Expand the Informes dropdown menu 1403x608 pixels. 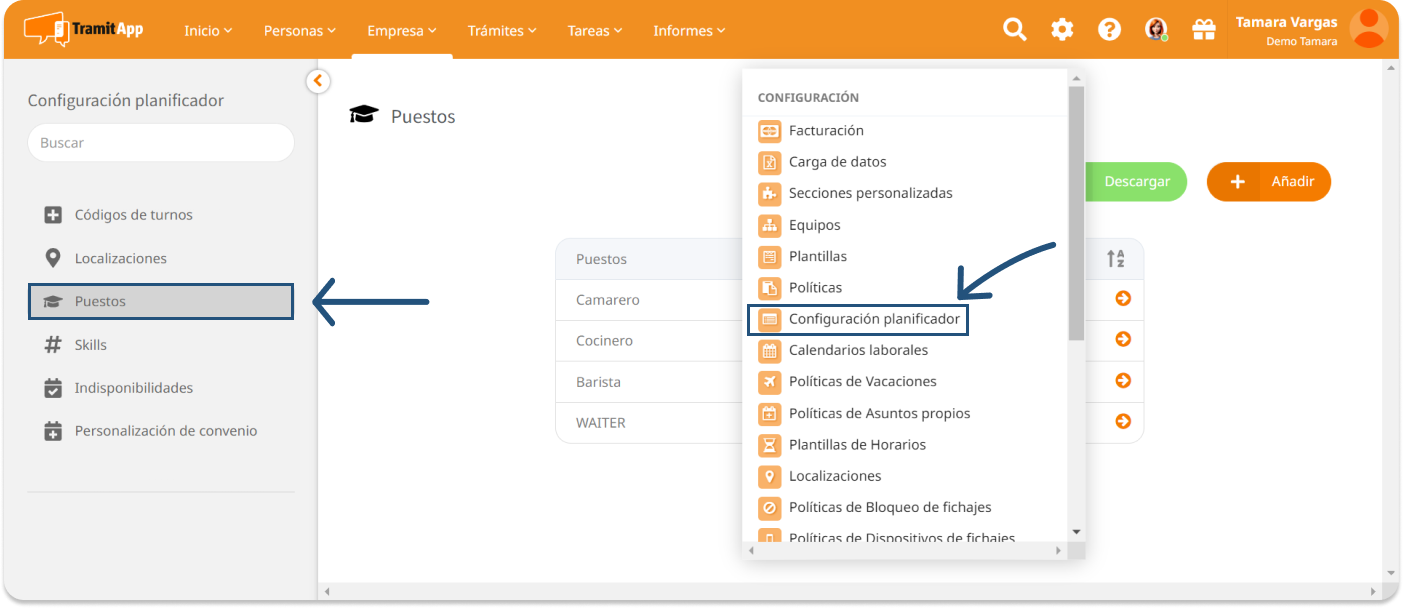pyautogui.click(x=689, y=31)
